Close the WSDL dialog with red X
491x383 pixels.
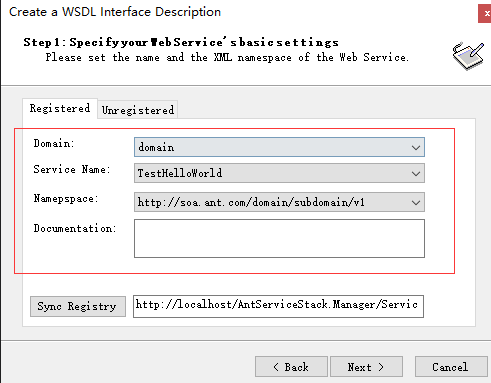pyautogui.click(x=485, y=14)
